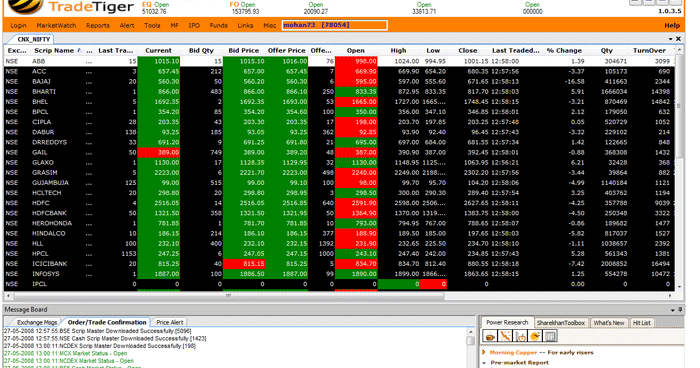Open the Morning Cupper link
Viewport: 700px width, 368px height.
513,352
